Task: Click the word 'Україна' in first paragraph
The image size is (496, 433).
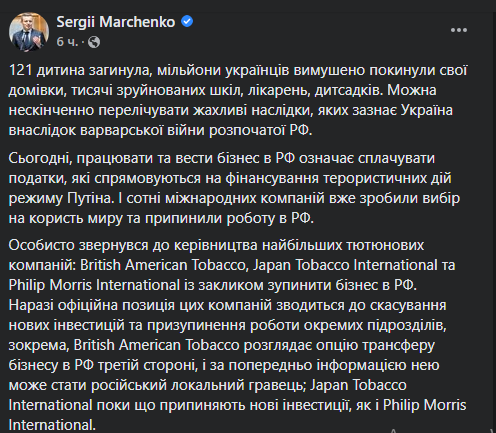Action: [x=426, y=110]
